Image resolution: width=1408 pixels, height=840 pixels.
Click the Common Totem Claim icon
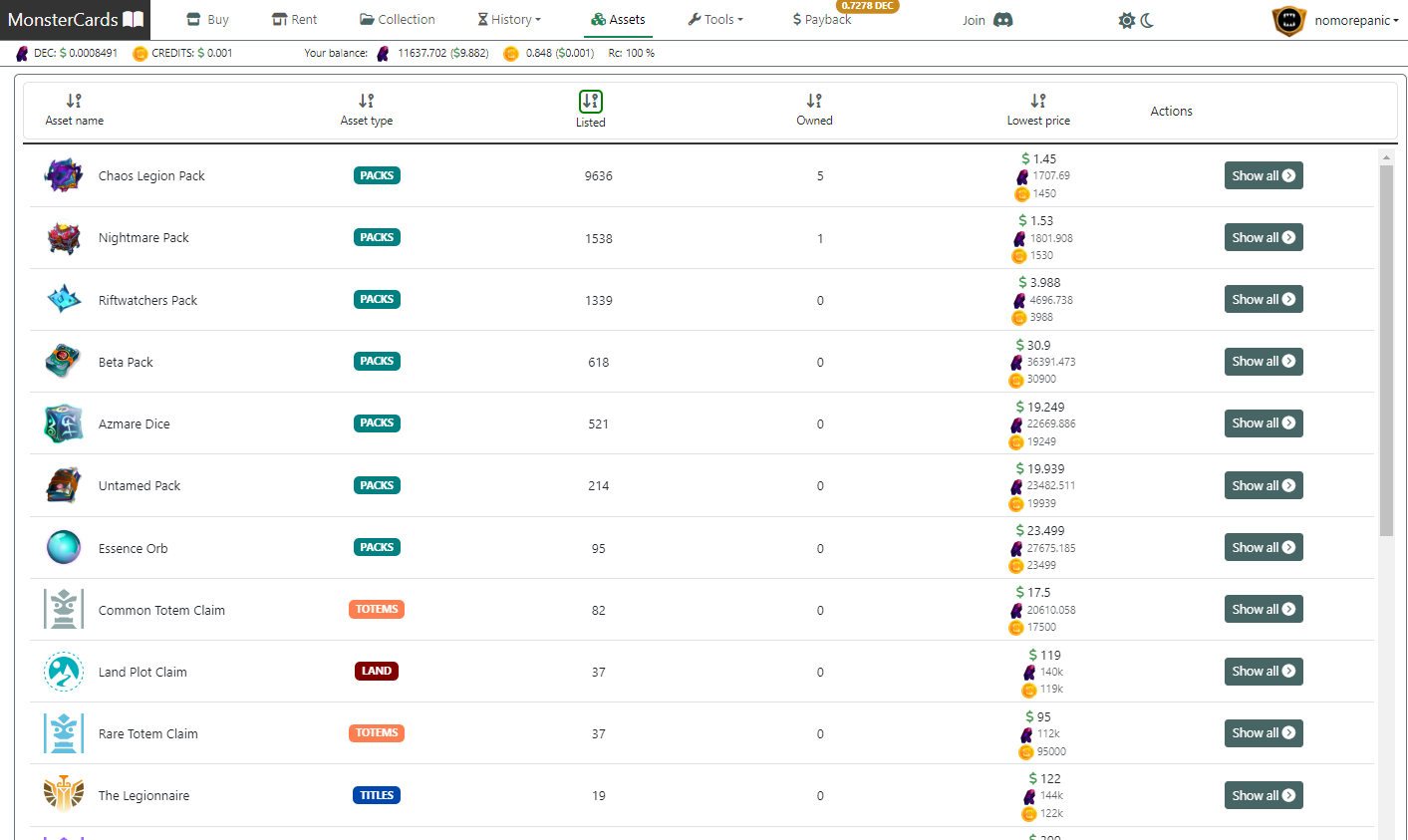pos(64,609)
